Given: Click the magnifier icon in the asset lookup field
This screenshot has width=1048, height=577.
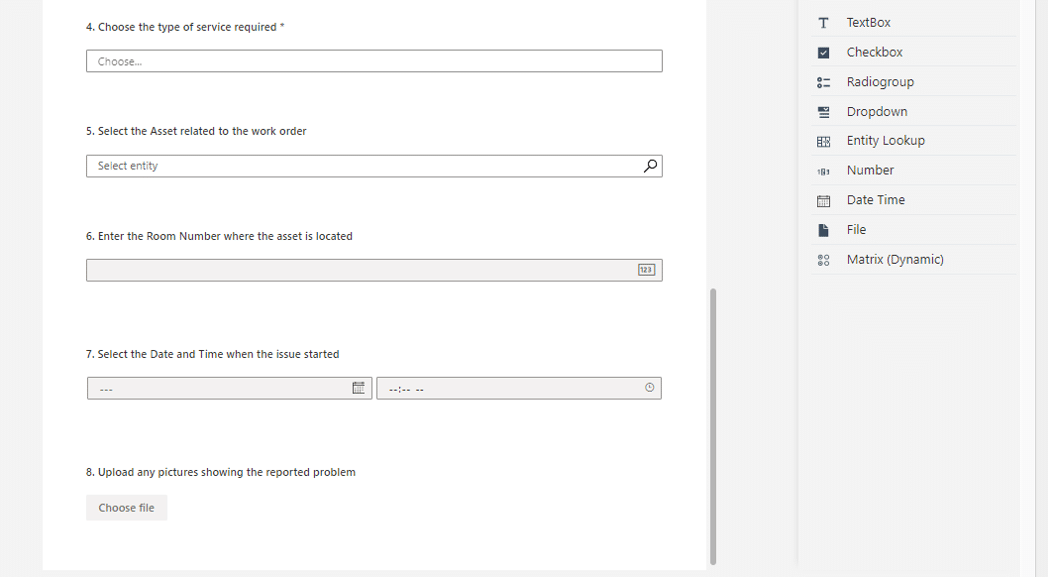Looking at the screenshot, I should 650,165.
